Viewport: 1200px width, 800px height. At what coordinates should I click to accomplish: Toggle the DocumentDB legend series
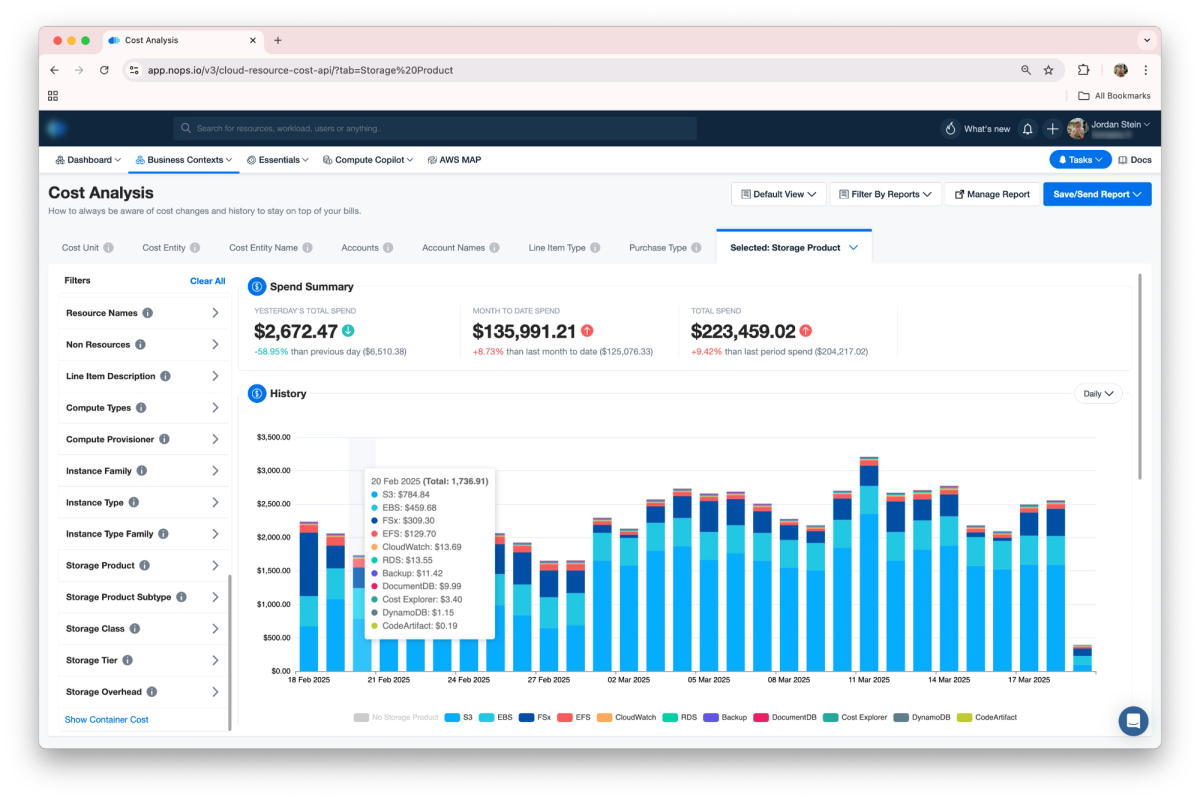[784, 717]
